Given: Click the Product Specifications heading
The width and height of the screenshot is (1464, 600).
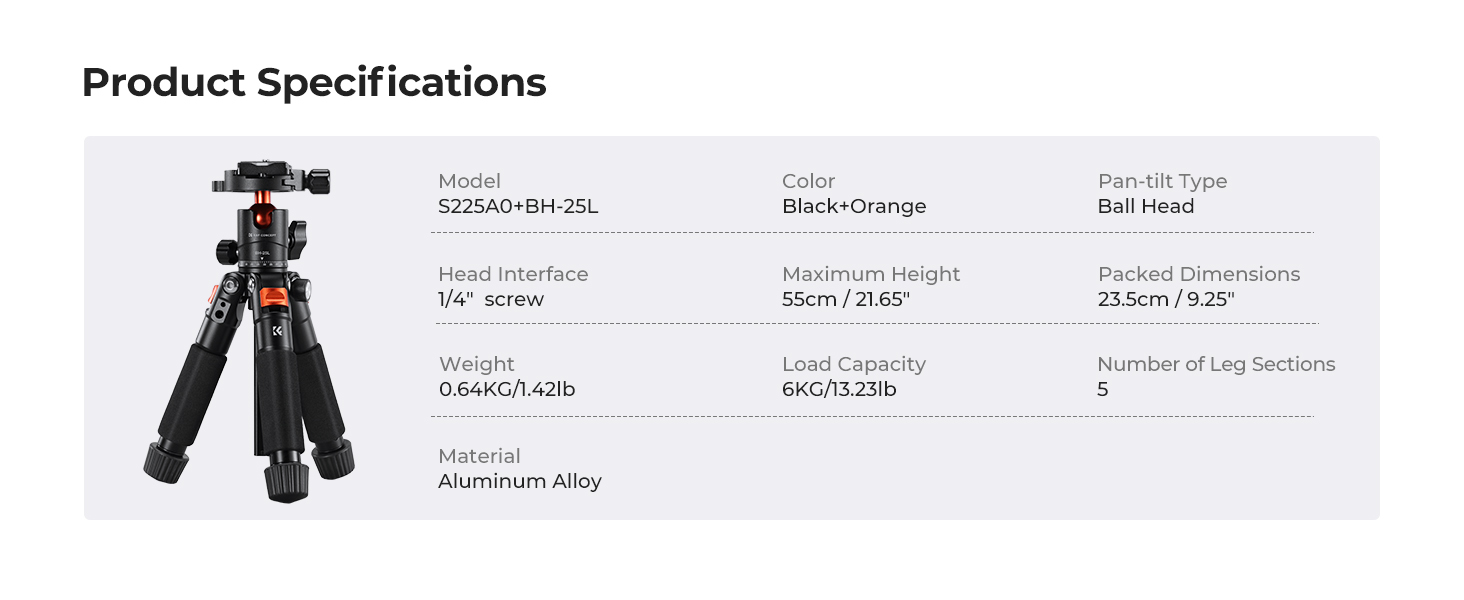Looking at the screenshot, I should pos(313,82).
